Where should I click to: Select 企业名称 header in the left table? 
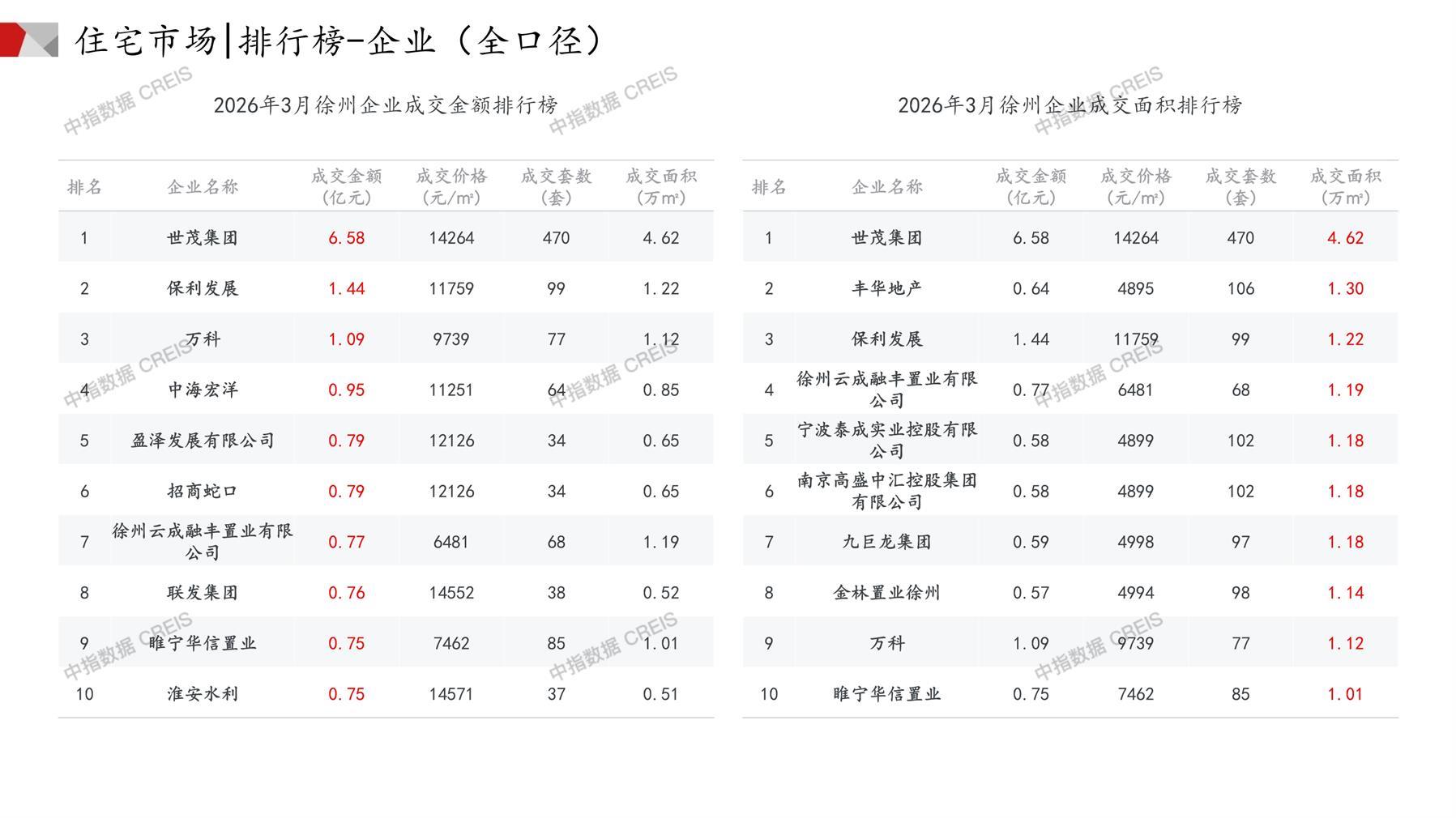[203, 187]
